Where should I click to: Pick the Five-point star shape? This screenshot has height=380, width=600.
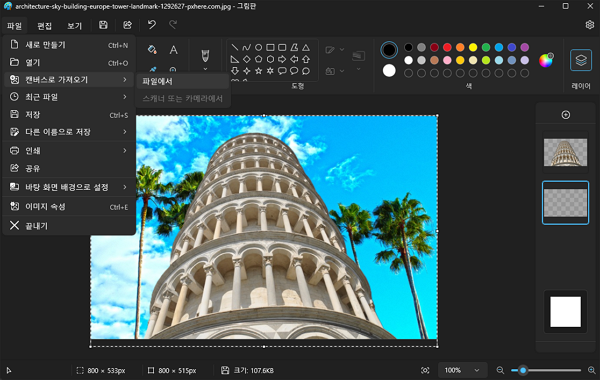258,71
